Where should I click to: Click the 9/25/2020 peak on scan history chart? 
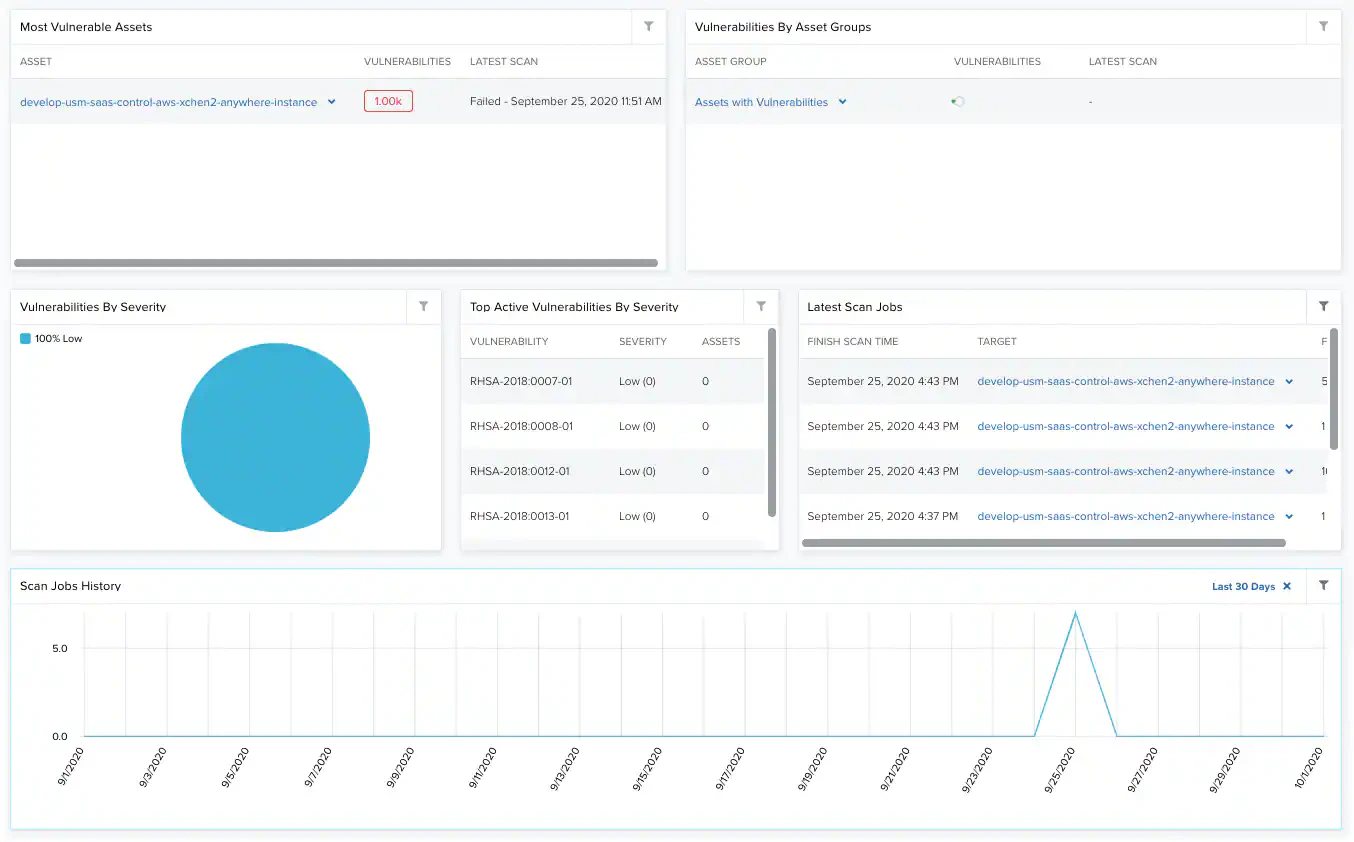pos(1075,612)
